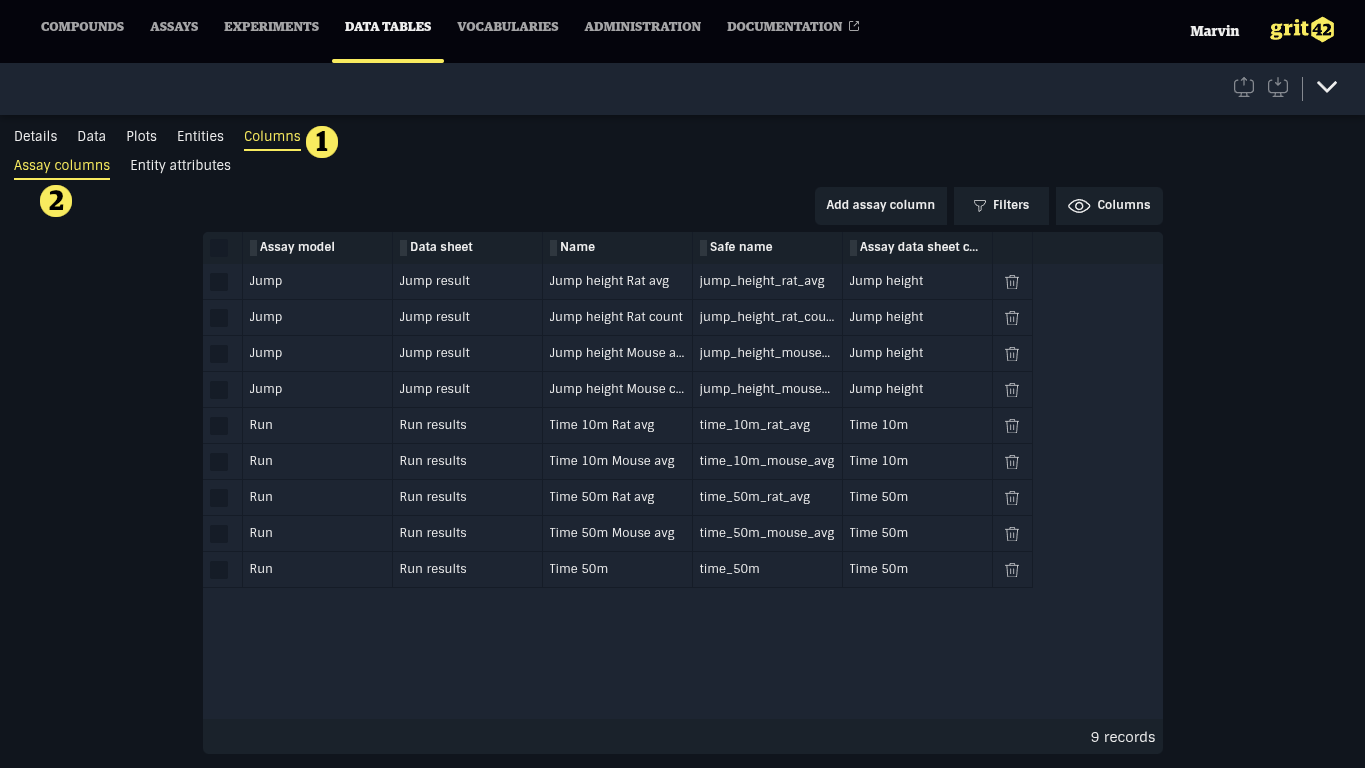The image size is (1365, 768).
Task: Open the Filters panel
Action: coord(1001,205)
